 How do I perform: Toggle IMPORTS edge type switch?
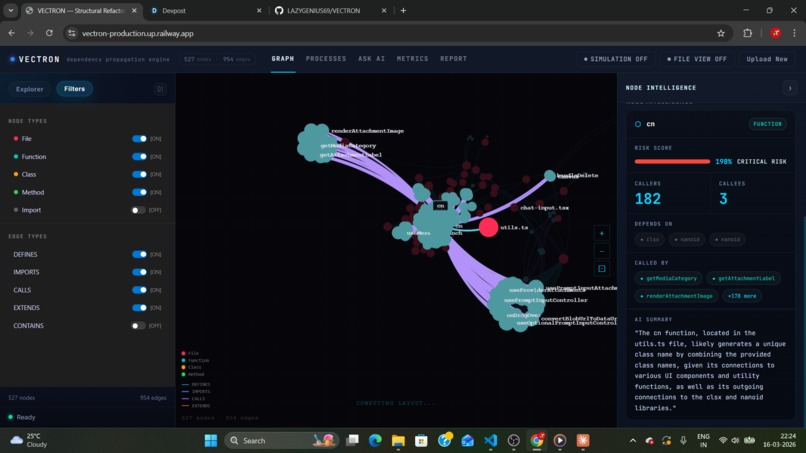click(x=139, y=272)
